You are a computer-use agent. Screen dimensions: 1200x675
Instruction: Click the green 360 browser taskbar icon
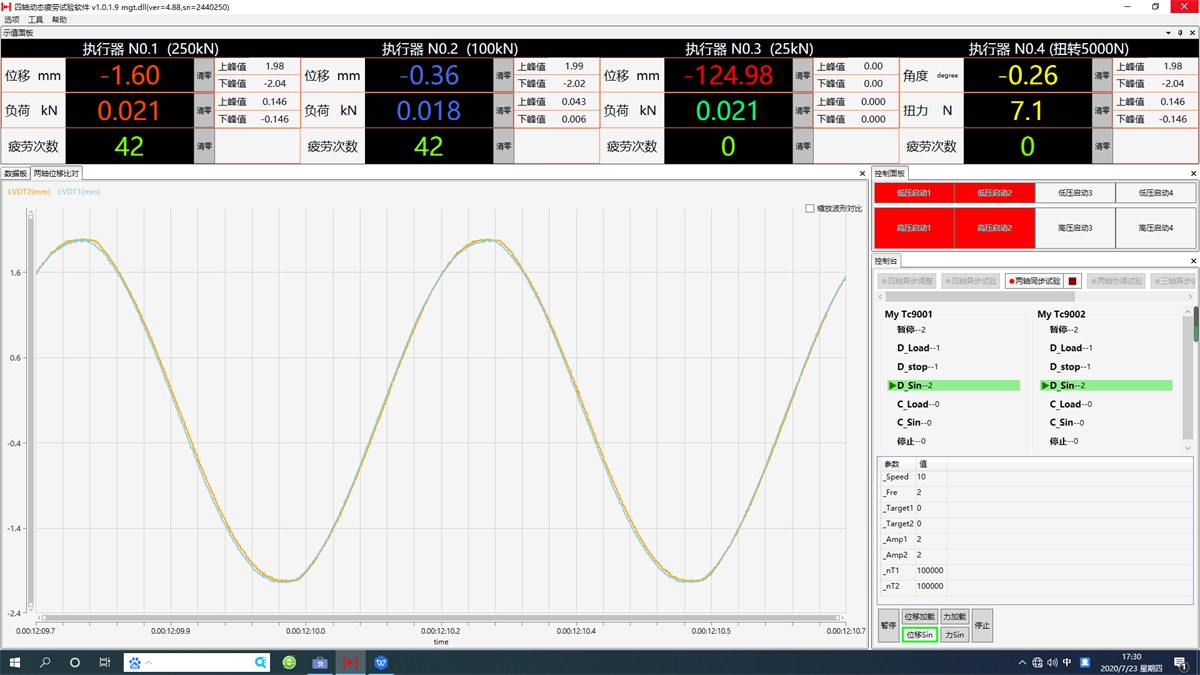pos(289,662)
